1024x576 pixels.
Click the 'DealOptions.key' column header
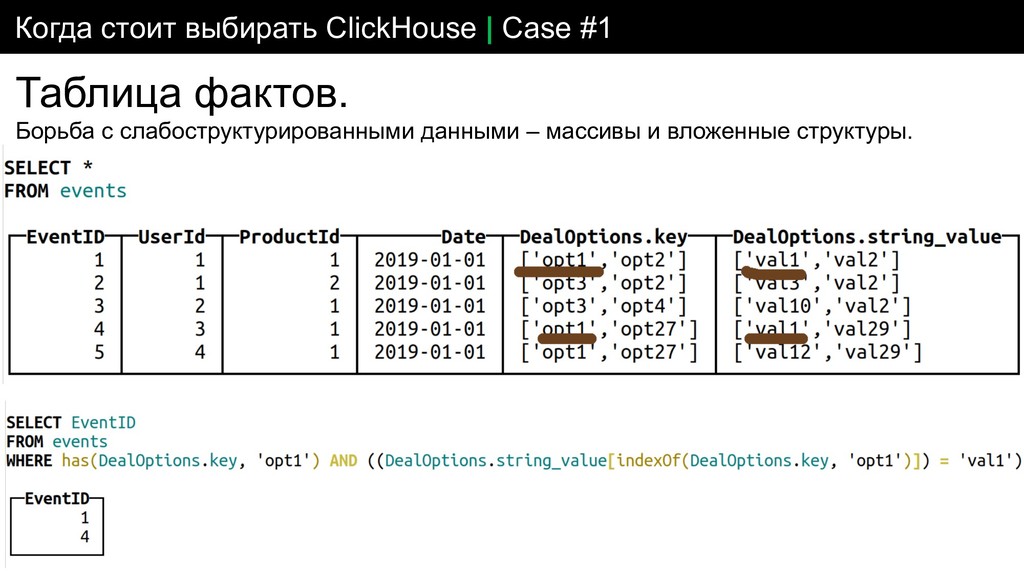[x=603, y=236]
